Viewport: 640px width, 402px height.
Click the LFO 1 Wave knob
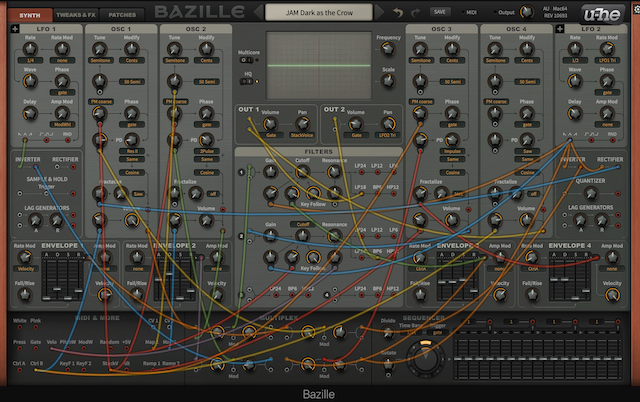click(30, 81)
